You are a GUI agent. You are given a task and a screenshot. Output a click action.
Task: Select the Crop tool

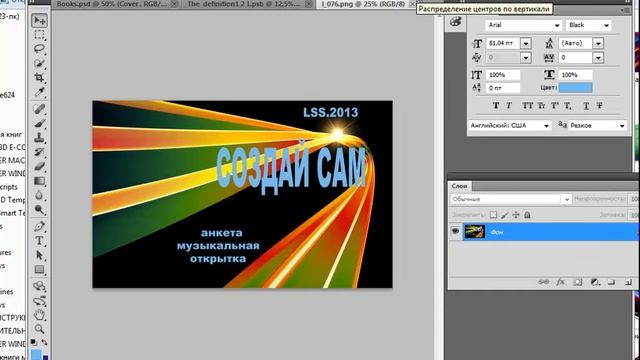tap(40, 78)
